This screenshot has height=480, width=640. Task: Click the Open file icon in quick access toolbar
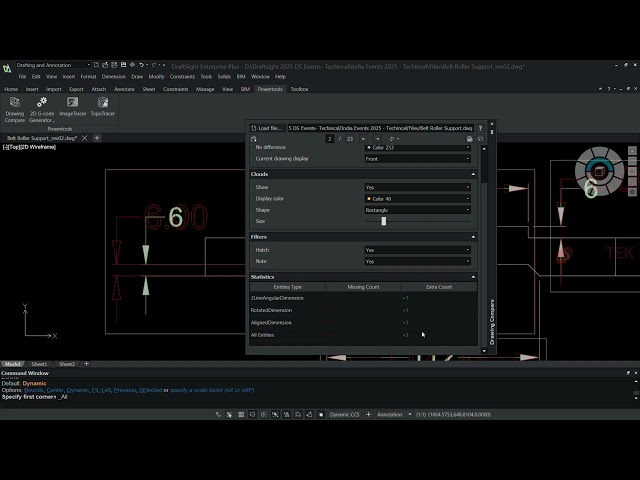coord(105,65)
